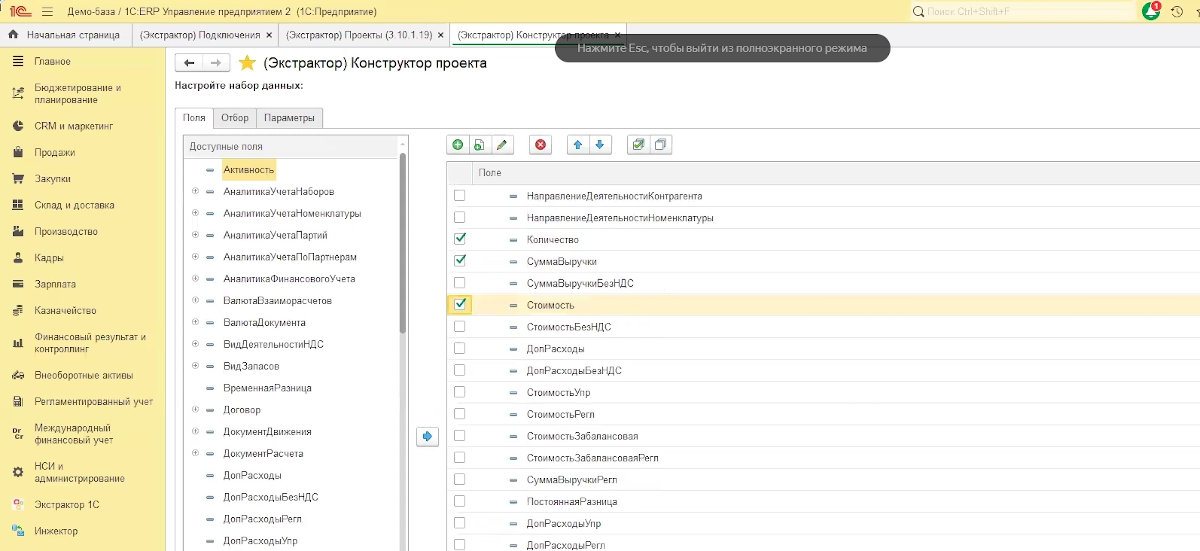Uncheck the Стоимость checkbox

click(x=460, y=304)
